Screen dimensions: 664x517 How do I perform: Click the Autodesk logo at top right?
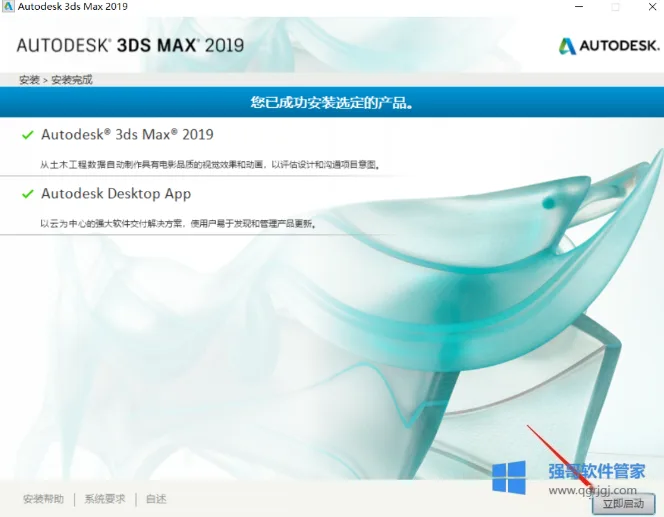coord(609,46)
